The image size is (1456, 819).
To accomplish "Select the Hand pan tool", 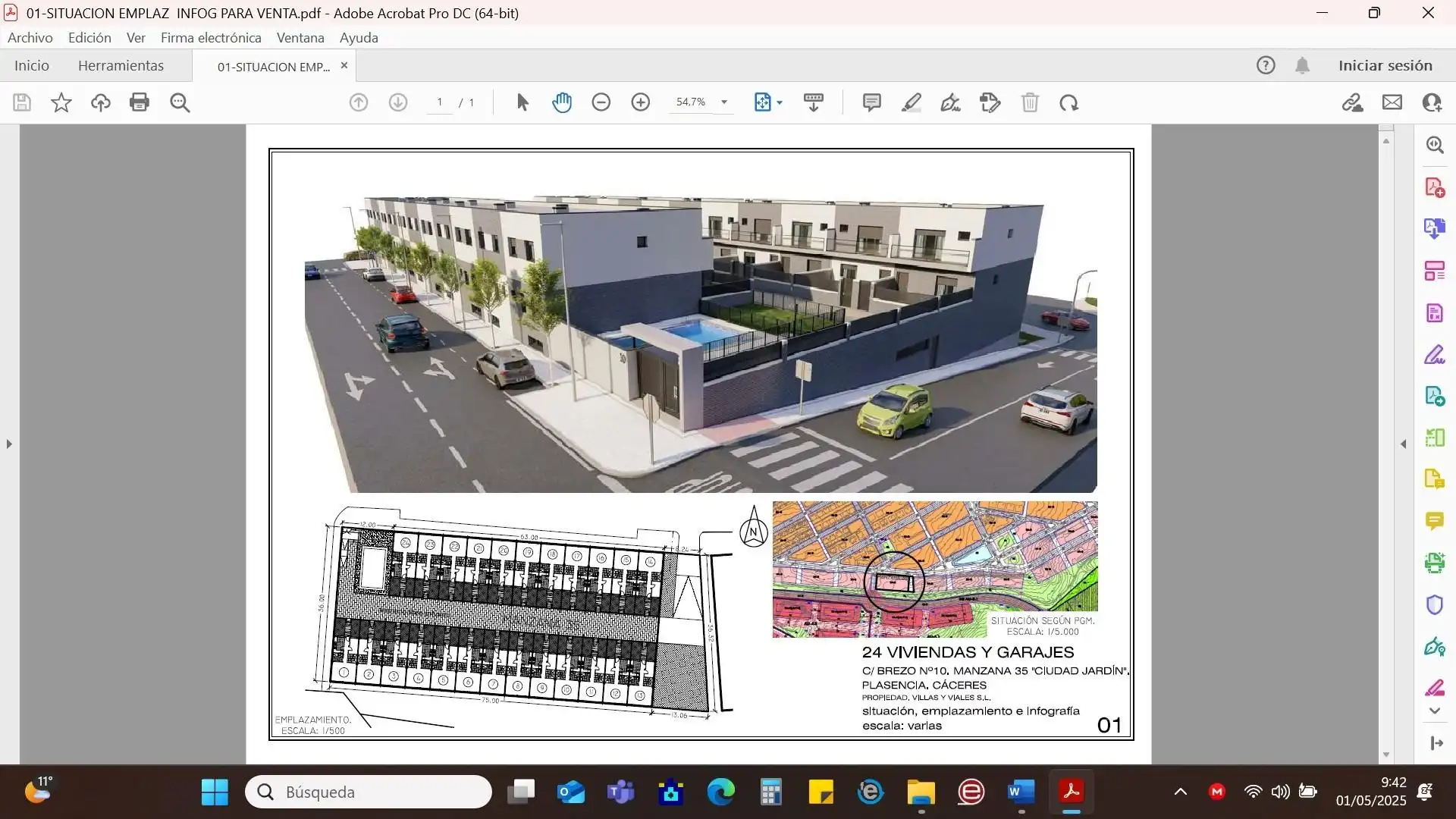I will click(562, 102).
